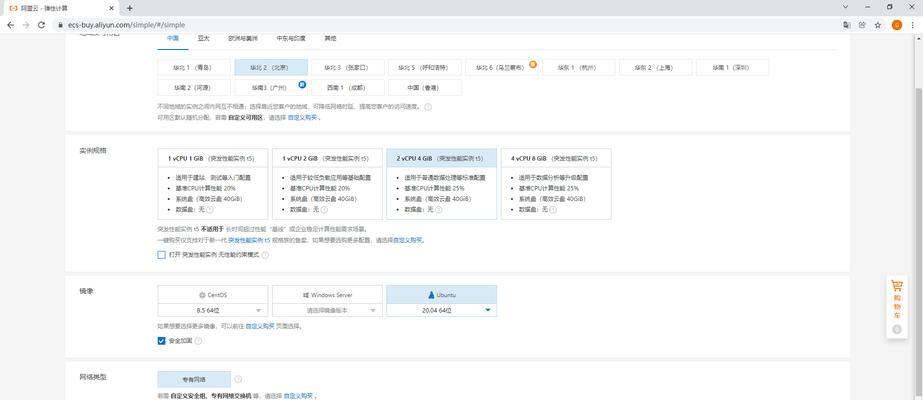
Task: Click data disk help icon in 1 vCPU 1 GiB card
Action: coord(210,209)
